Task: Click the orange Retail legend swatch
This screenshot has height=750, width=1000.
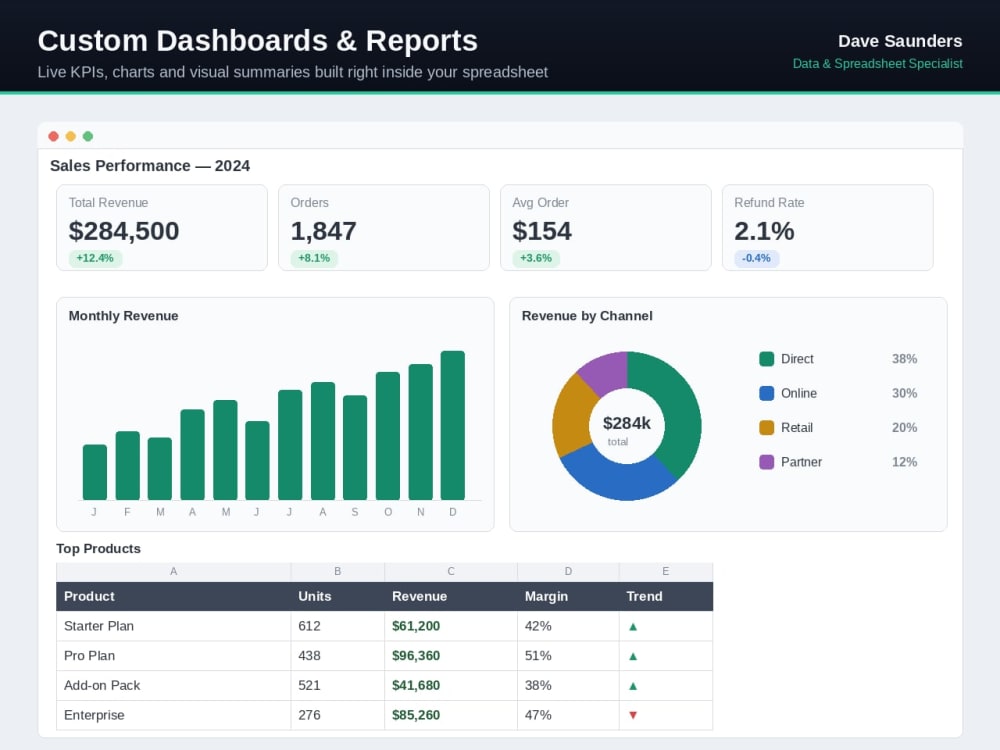Action: [x=767, y=427]
